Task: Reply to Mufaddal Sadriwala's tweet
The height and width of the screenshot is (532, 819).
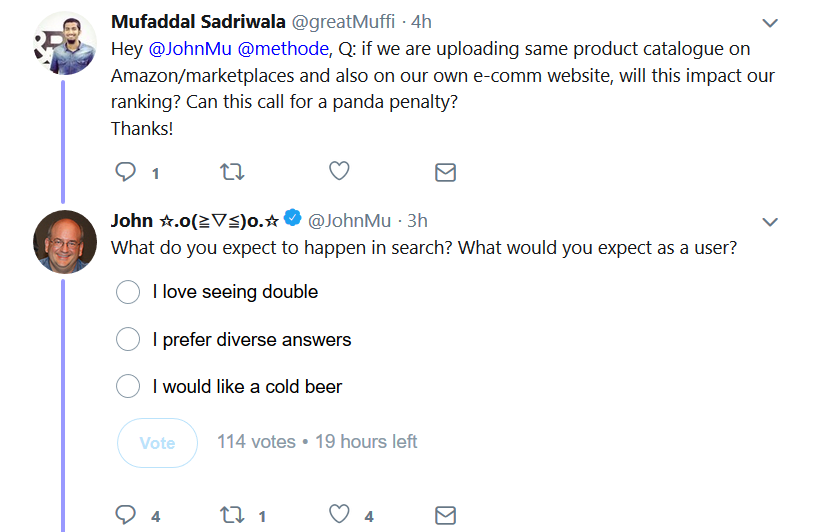Action: pos(126,172)
